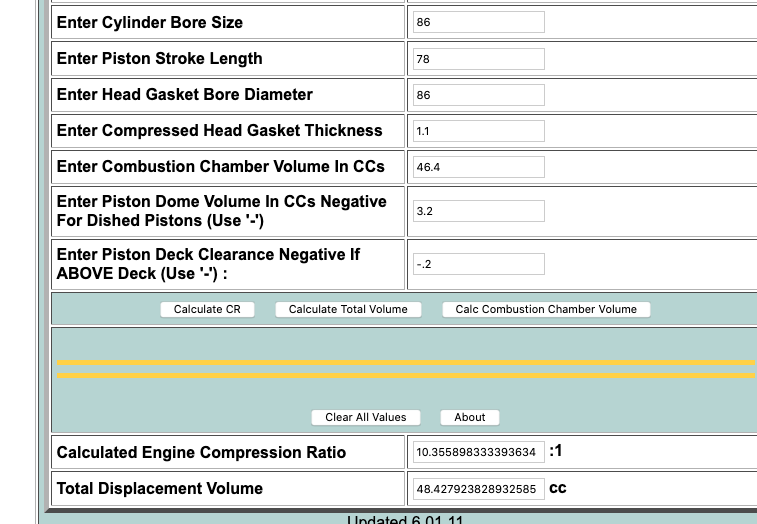Focus the Combustion Chamber Volume input
This screenshot has height=524, width=757.
click(x=478, y=167)
